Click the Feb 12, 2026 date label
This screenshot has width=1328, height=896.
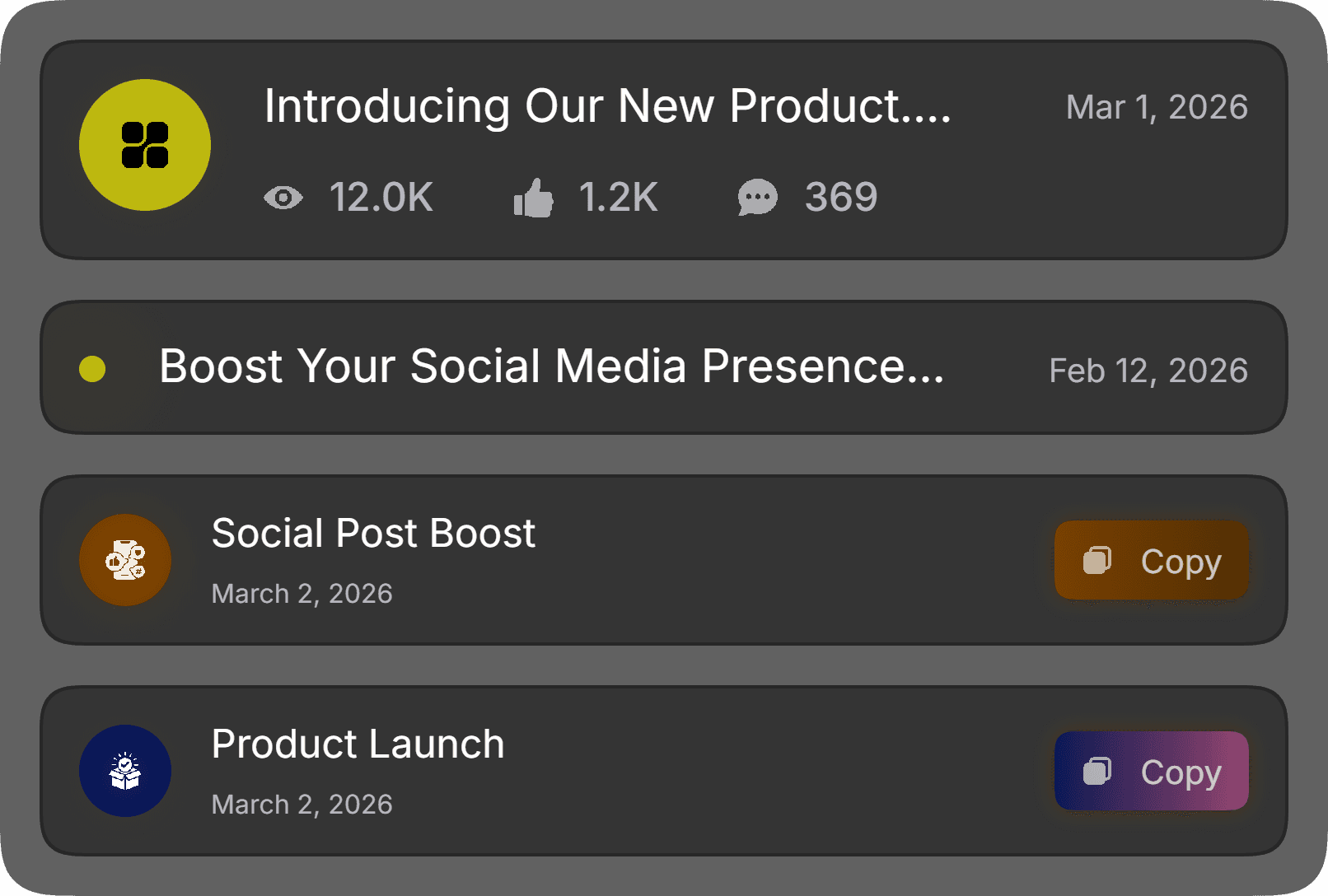[1148, 371]
